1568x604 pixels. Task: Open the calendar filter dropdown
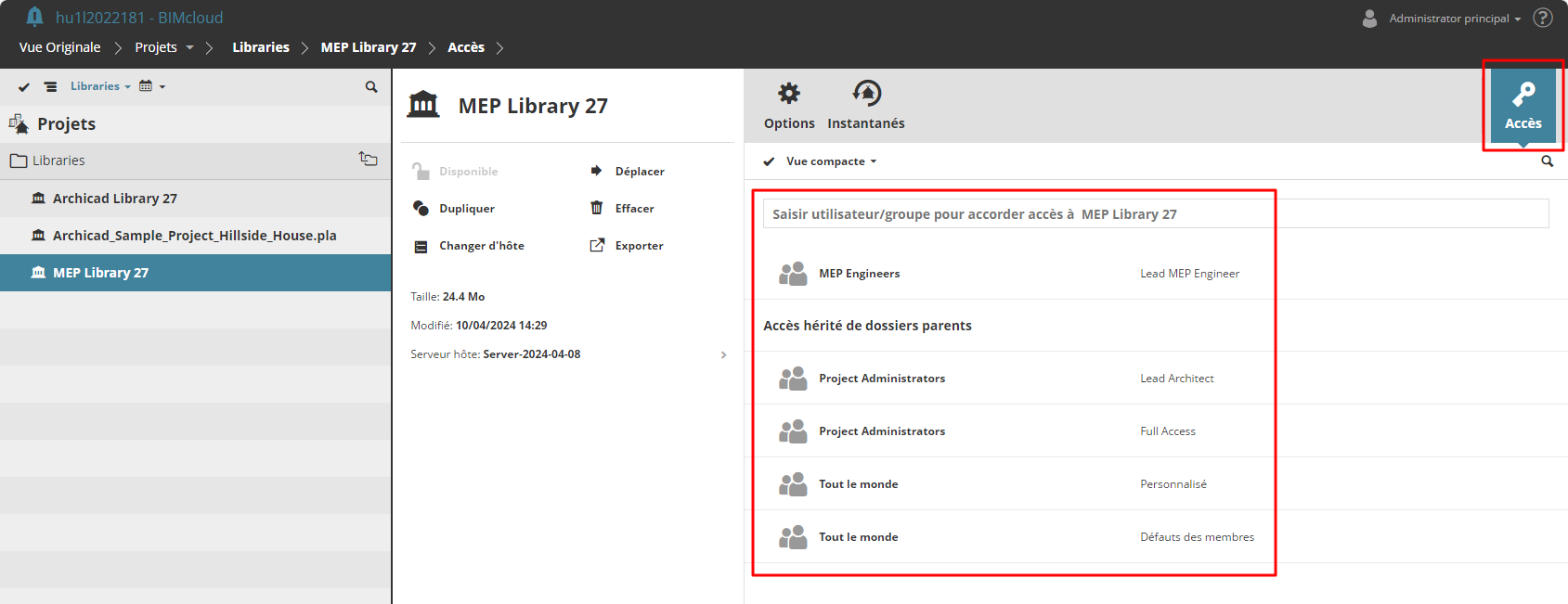coord(151,86)
